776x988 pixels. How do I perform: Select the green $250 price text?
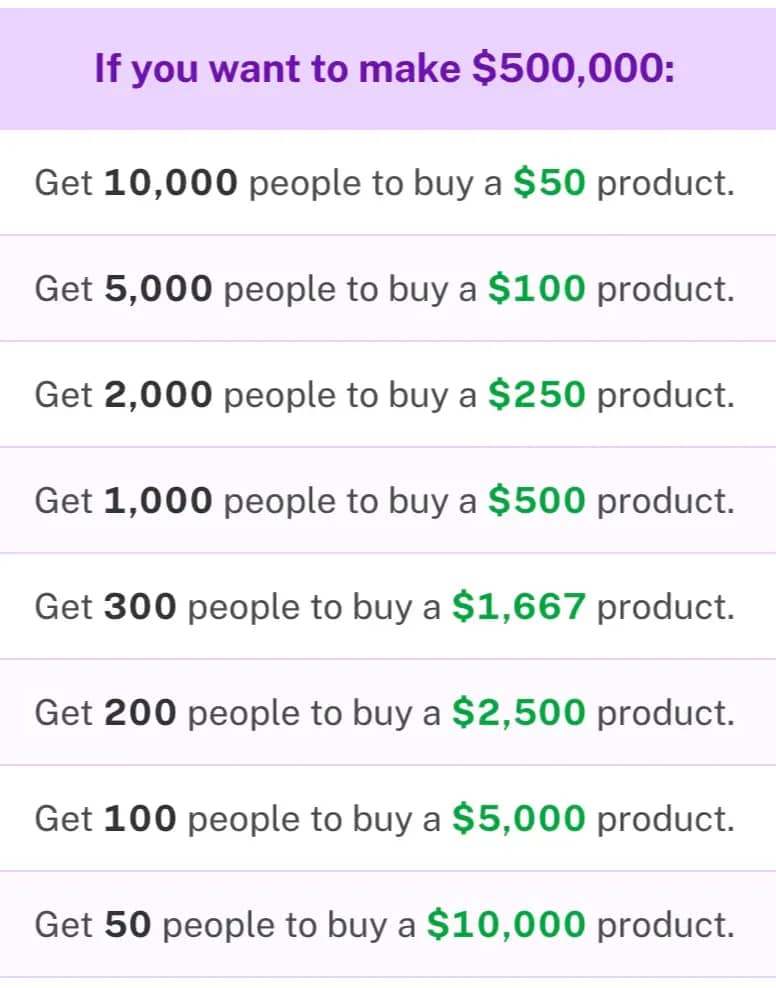(536, 395)
